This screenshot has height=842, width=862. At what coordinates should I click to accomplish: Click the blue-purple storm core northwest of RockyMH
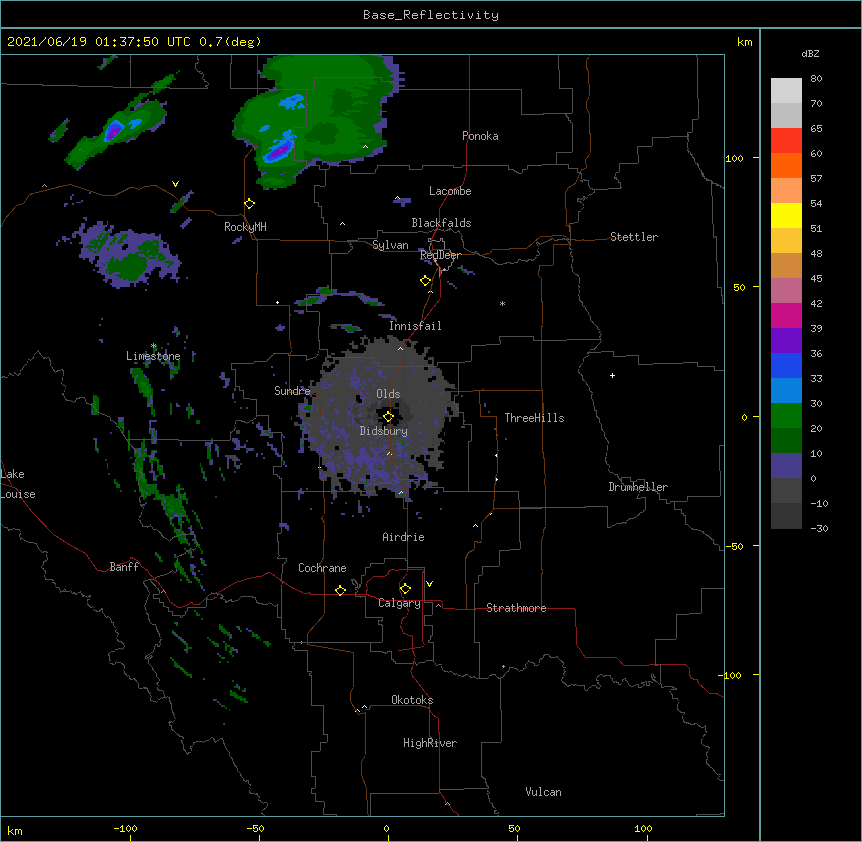pos(113,132)
